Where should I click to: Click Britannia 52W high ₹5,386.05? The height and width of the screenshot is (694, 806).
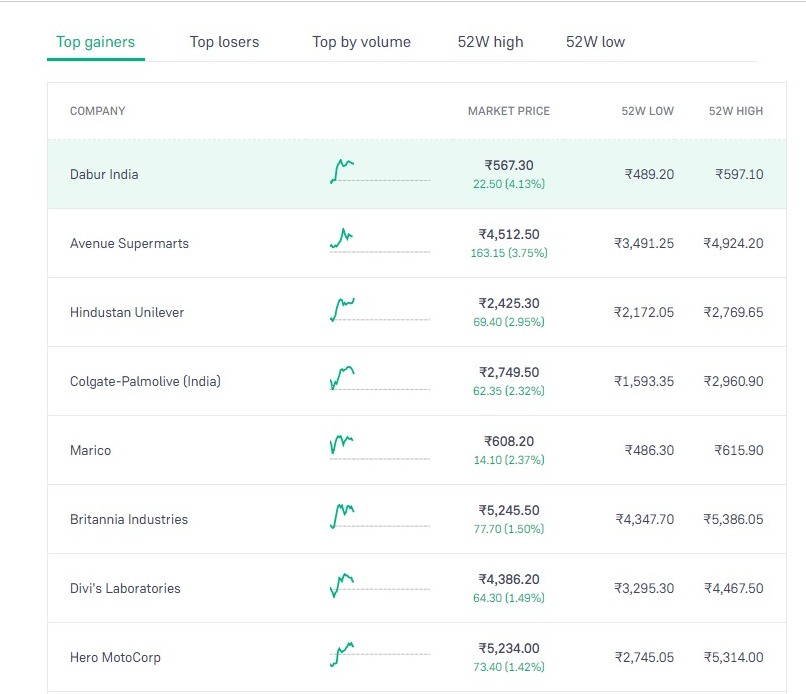point(734,519)
